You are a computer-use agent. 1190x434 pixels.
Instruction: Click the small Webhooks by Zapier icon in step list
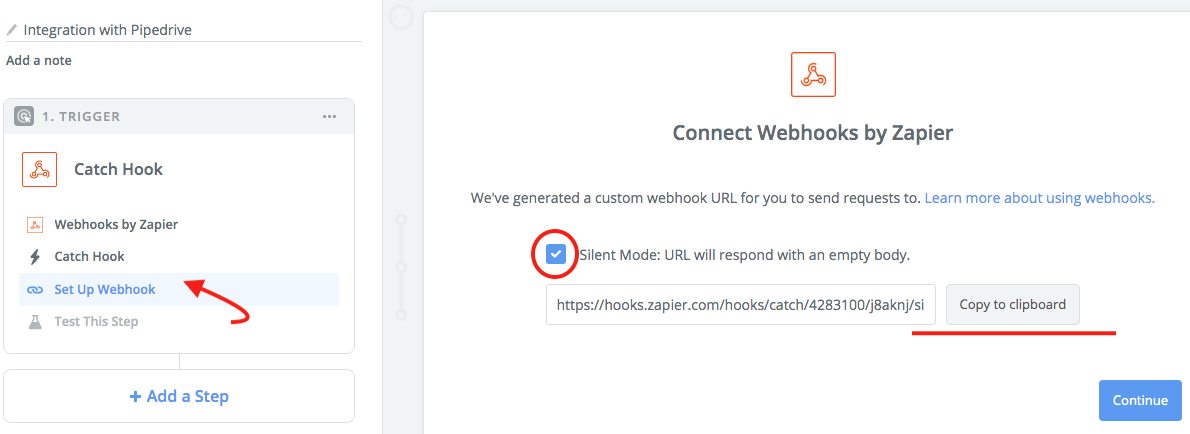pos(34,225)
